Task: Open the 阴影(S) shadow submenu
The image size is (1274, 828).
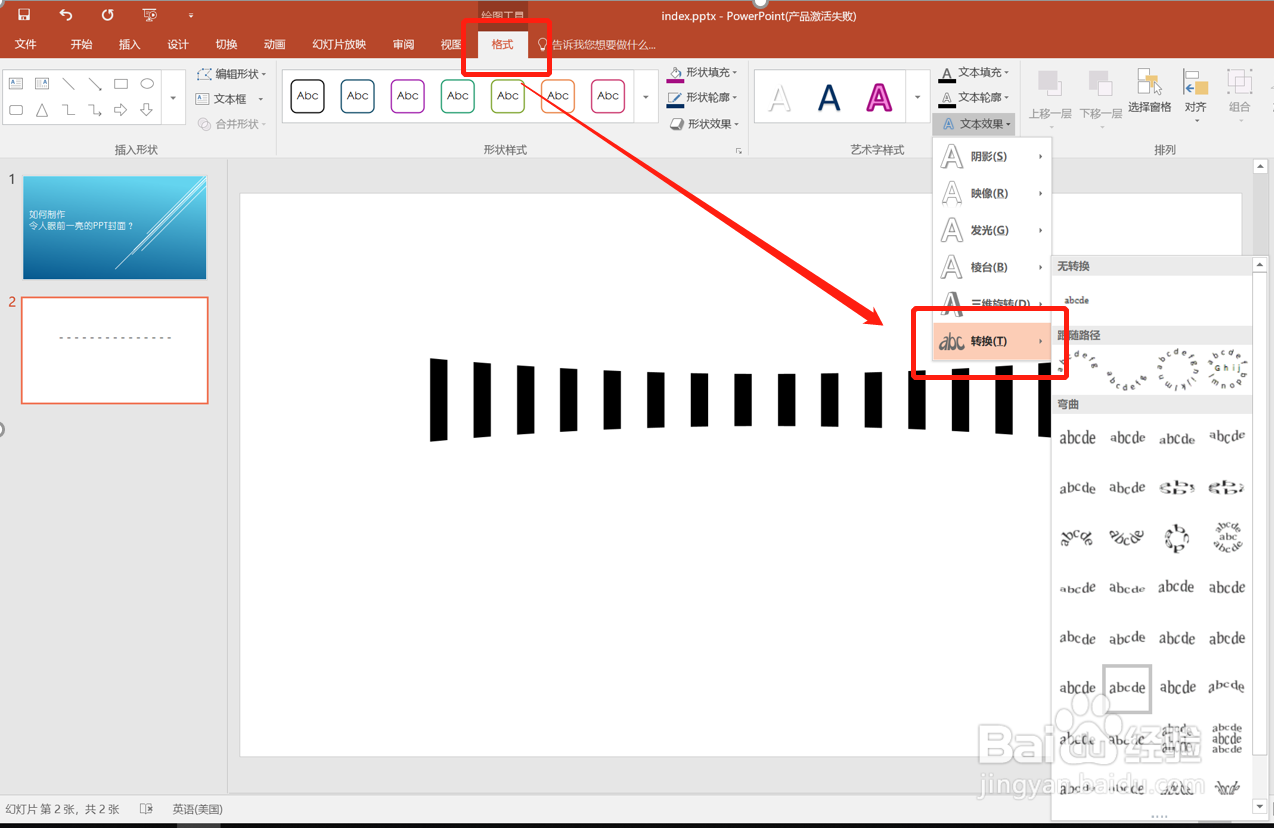Action: [x=992, y=156]
